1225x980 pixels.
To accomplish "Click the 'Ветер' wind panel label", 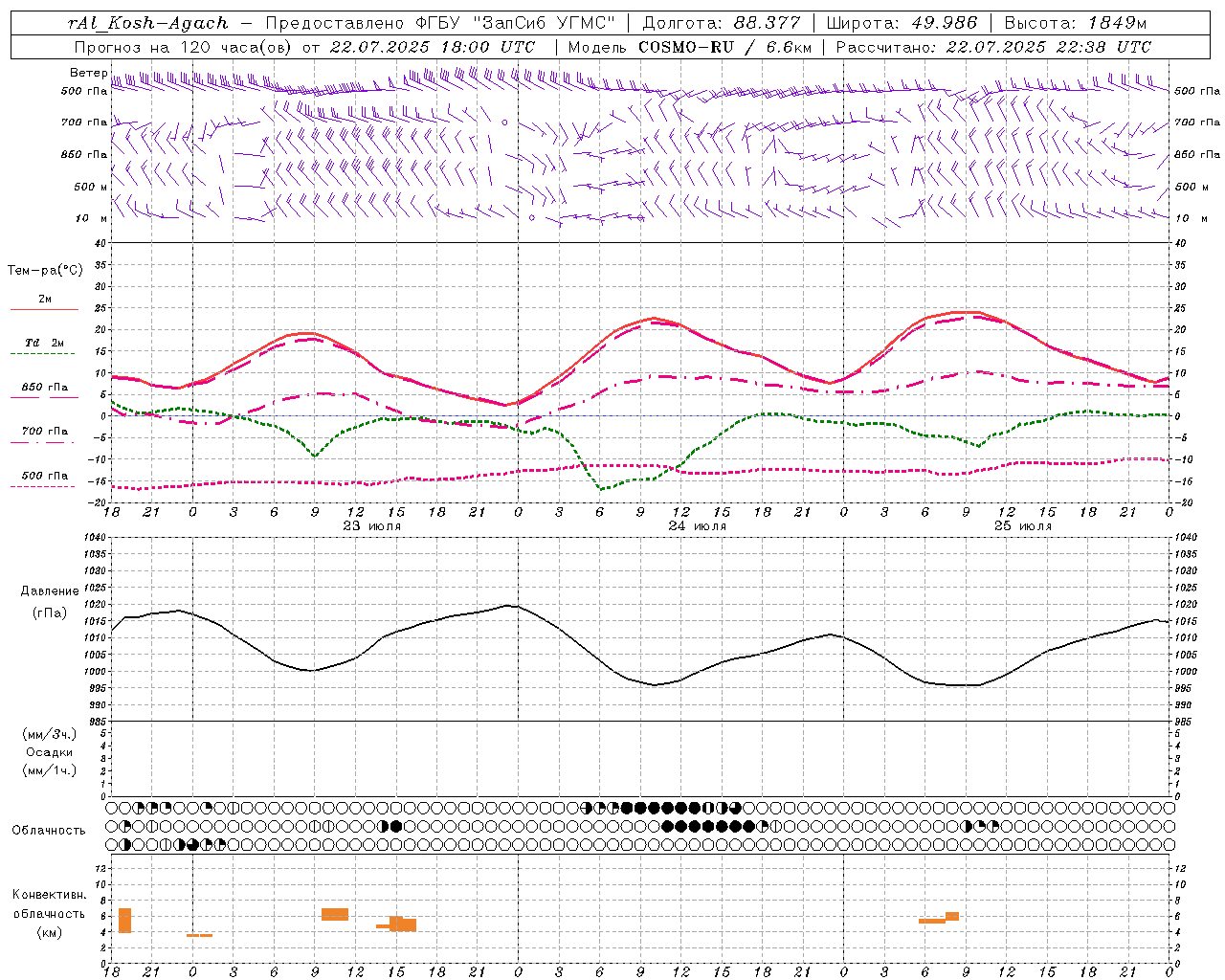I will [88, 73].
